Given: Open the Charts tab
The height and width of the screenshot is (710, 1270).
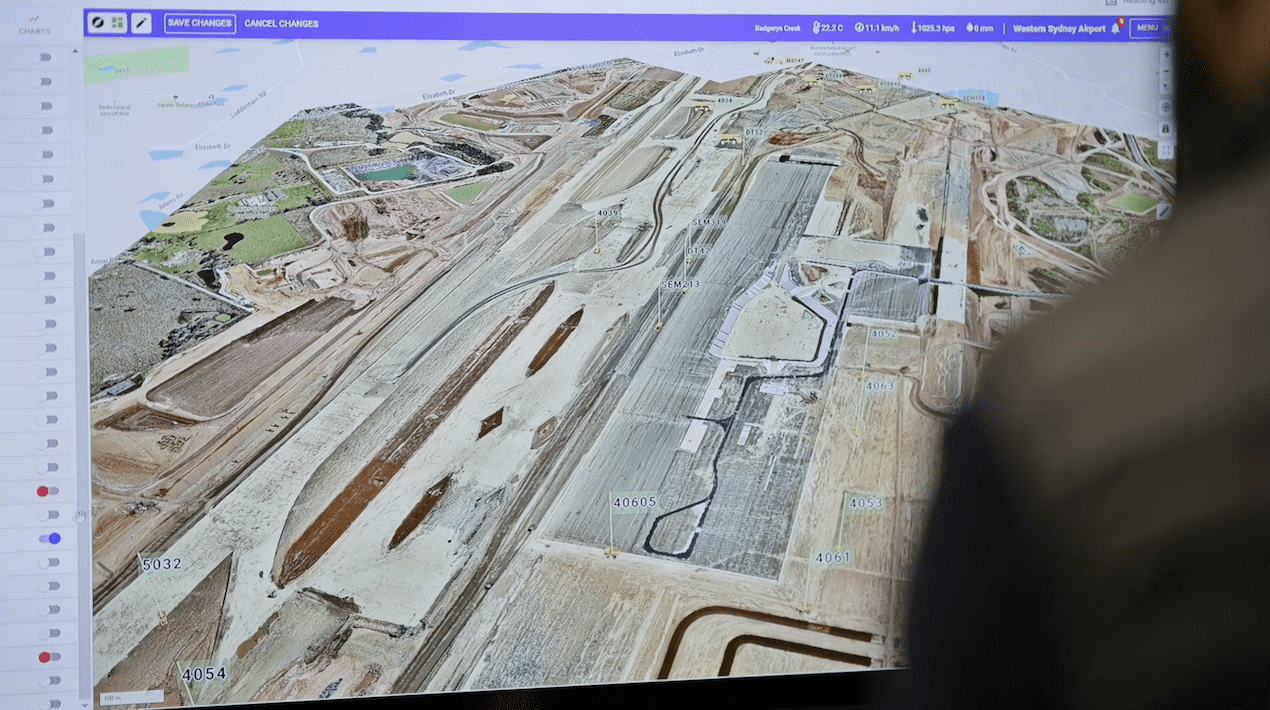Looking at the screenshot, I should click(34, 24).
